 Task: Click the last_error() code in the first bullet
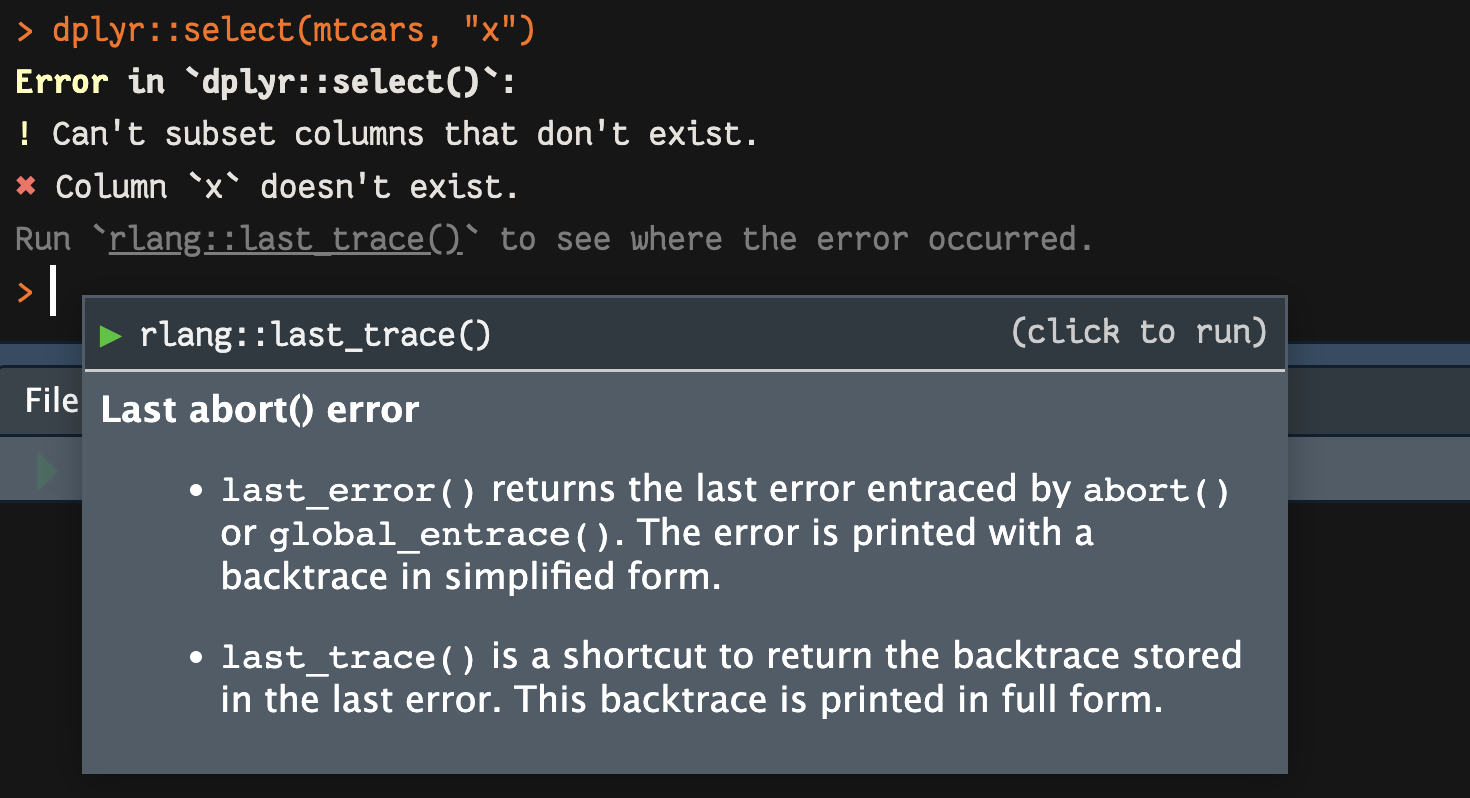click(x=350, y=491)
